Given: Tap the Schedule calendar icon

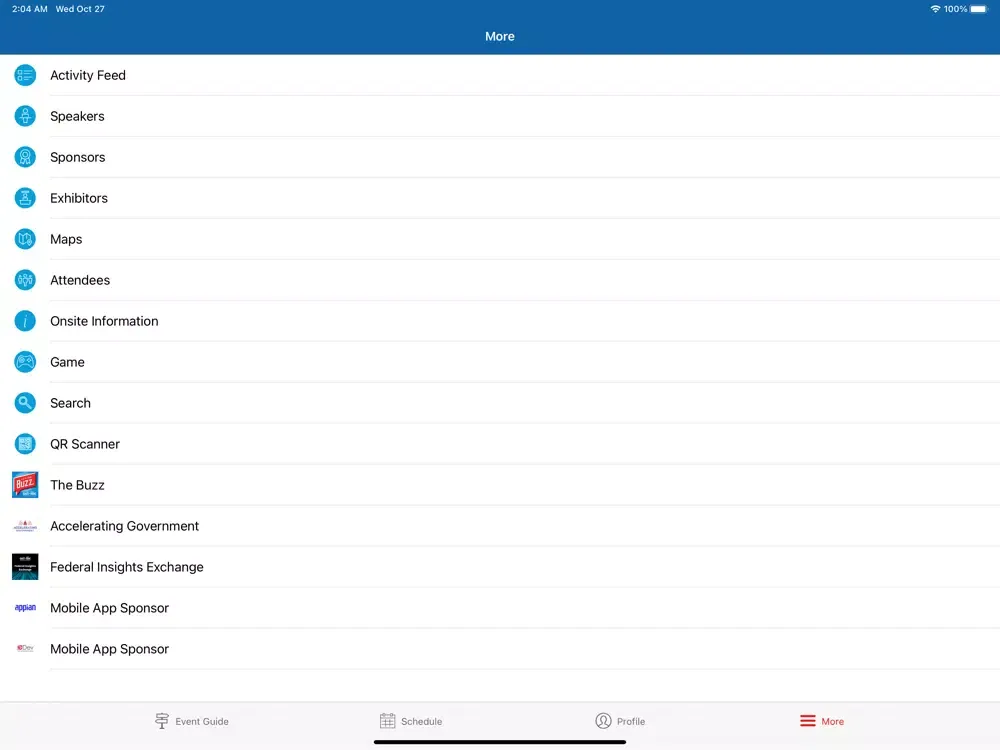Looking at the screenshot, I should pos(387,721).
